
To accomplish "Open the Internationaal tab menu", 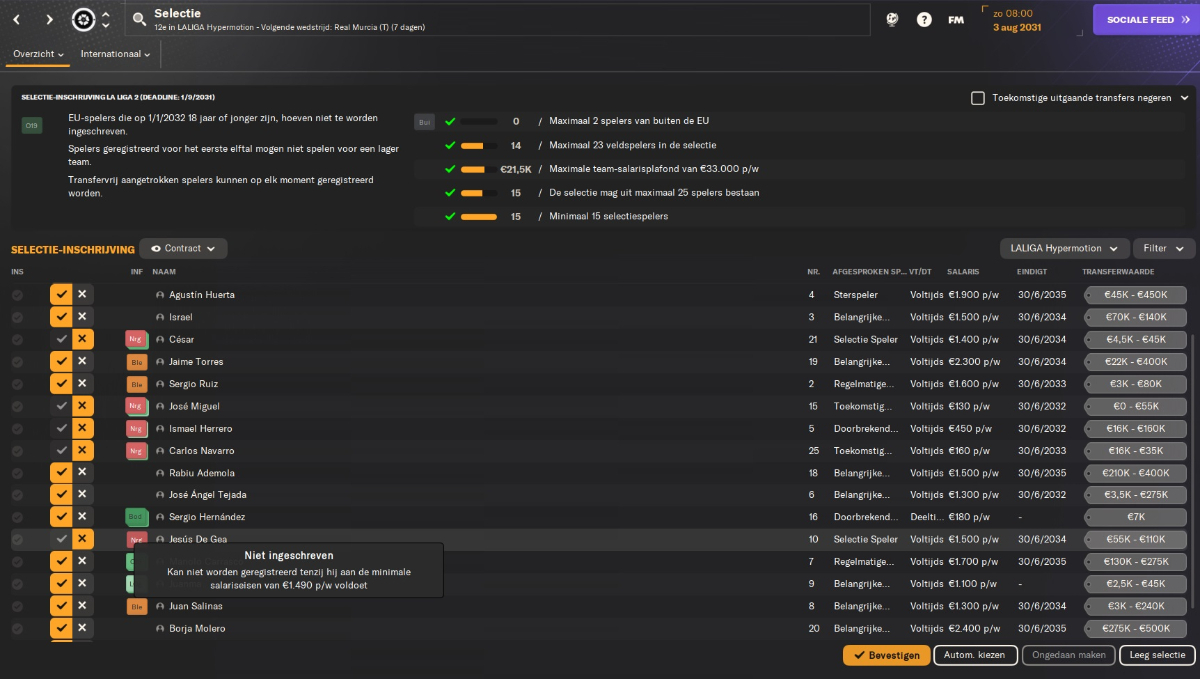I will (x=115, y=54).
